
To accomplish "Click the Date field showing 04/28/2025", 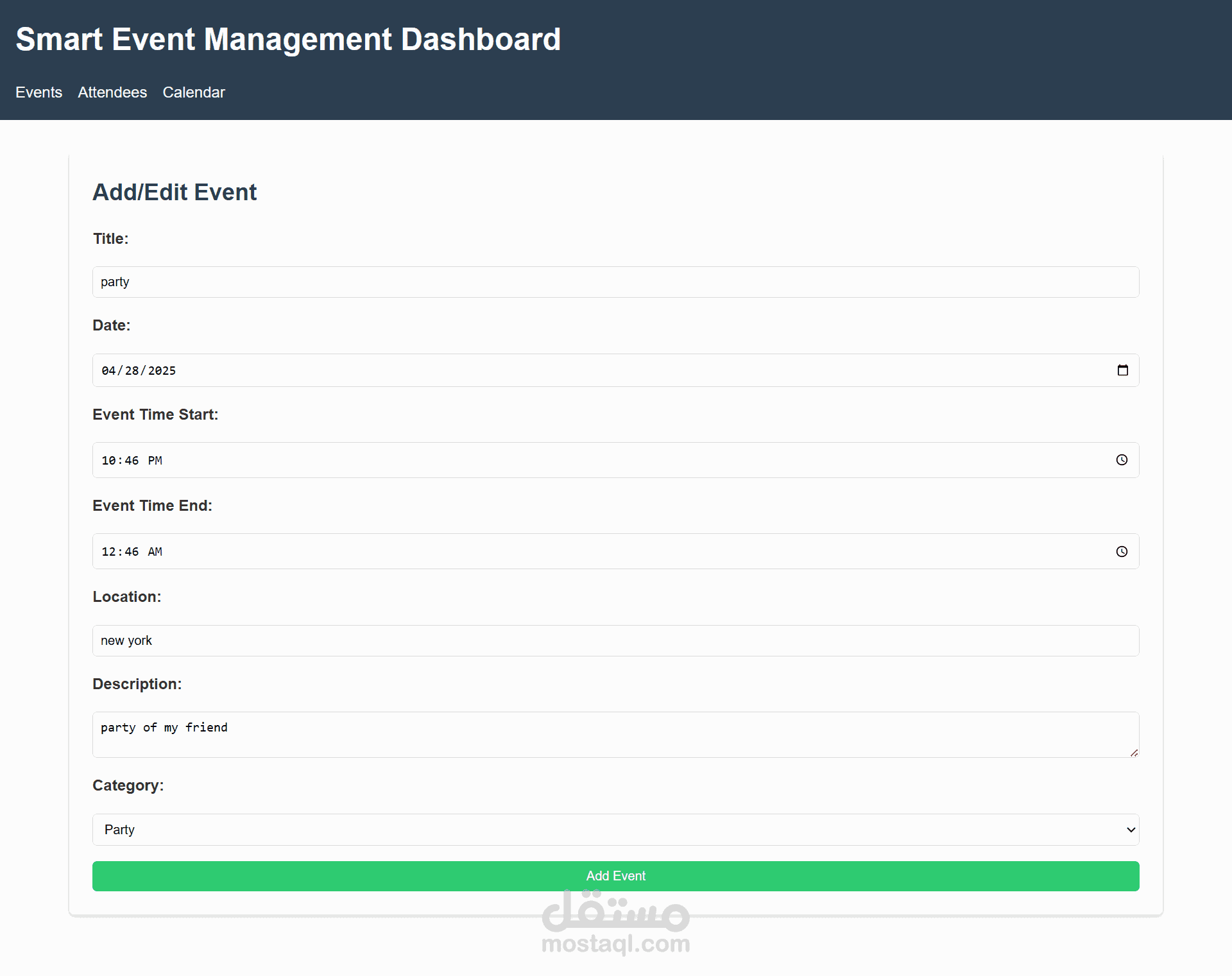I will tap(577, 371).
